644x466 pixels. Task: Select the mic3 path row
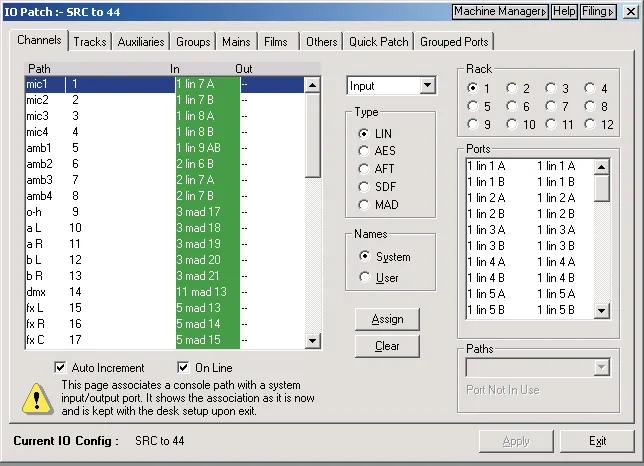pyautogui.click(x=164, y=116)
